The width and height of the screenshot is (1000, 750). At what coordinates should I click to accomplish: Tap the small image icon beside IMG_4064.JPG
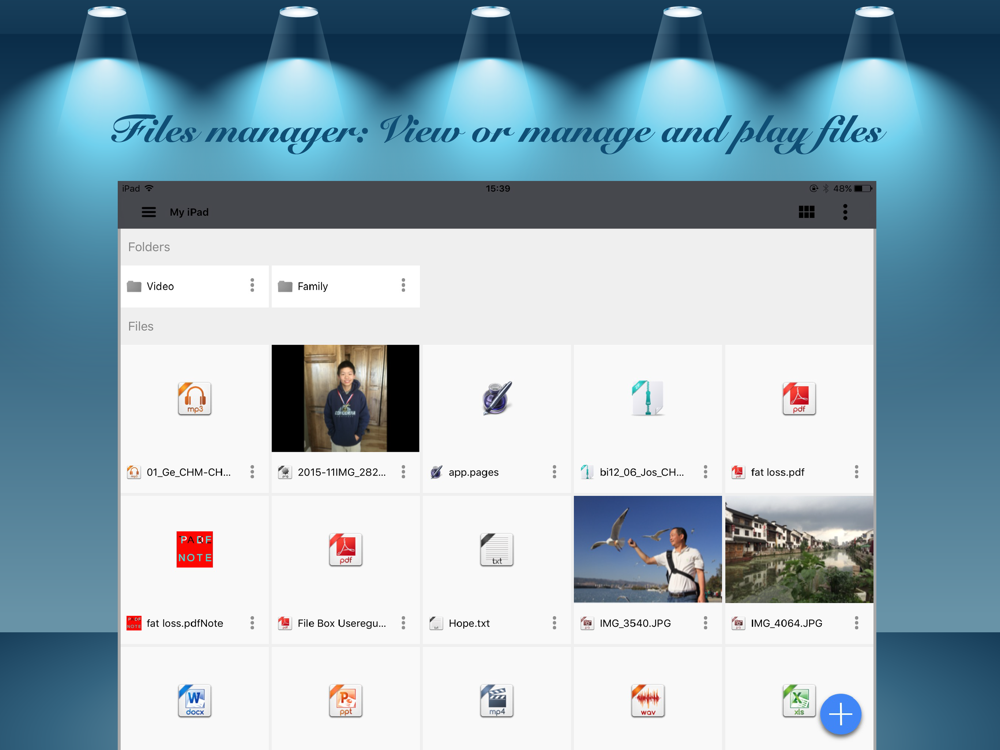738,623
